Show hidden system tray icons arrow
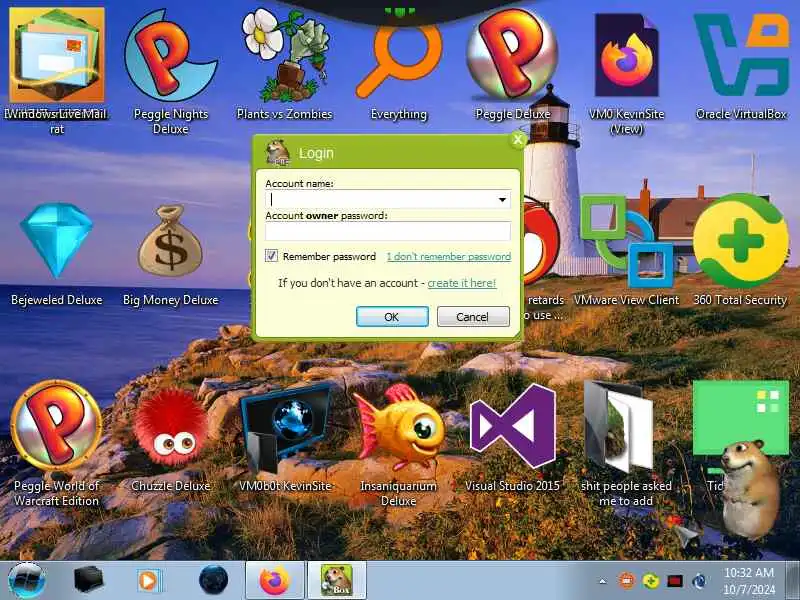The image size is (800, 600). pyautogui.click(x=603, y=581)
